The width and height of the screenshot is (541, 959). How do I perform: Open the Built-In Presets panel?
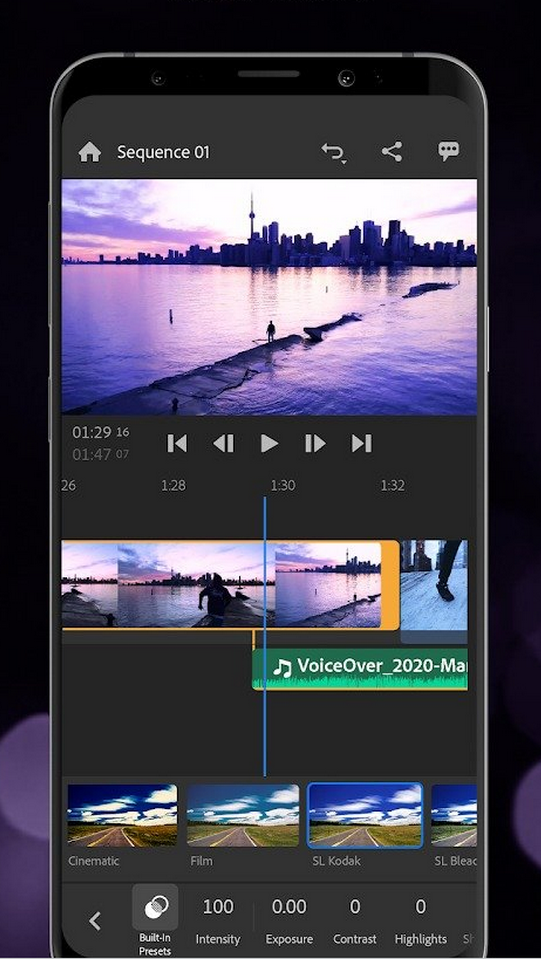155,920
